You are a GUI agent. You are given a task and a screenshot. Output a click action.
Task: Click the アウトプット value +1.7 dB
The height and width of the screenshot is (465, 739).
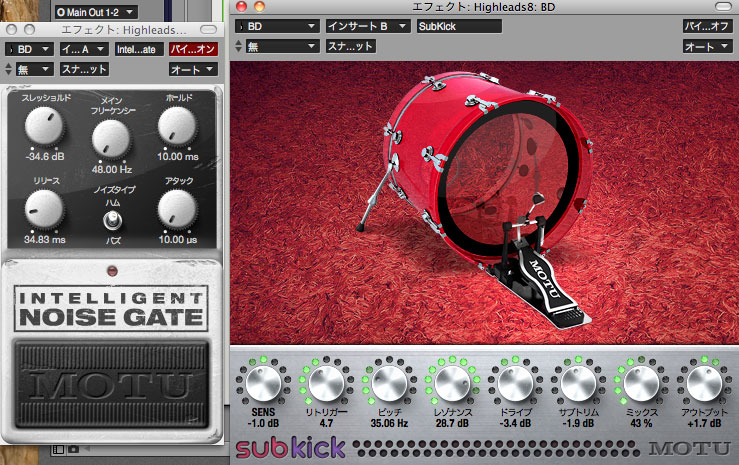[x=704, y=423]
